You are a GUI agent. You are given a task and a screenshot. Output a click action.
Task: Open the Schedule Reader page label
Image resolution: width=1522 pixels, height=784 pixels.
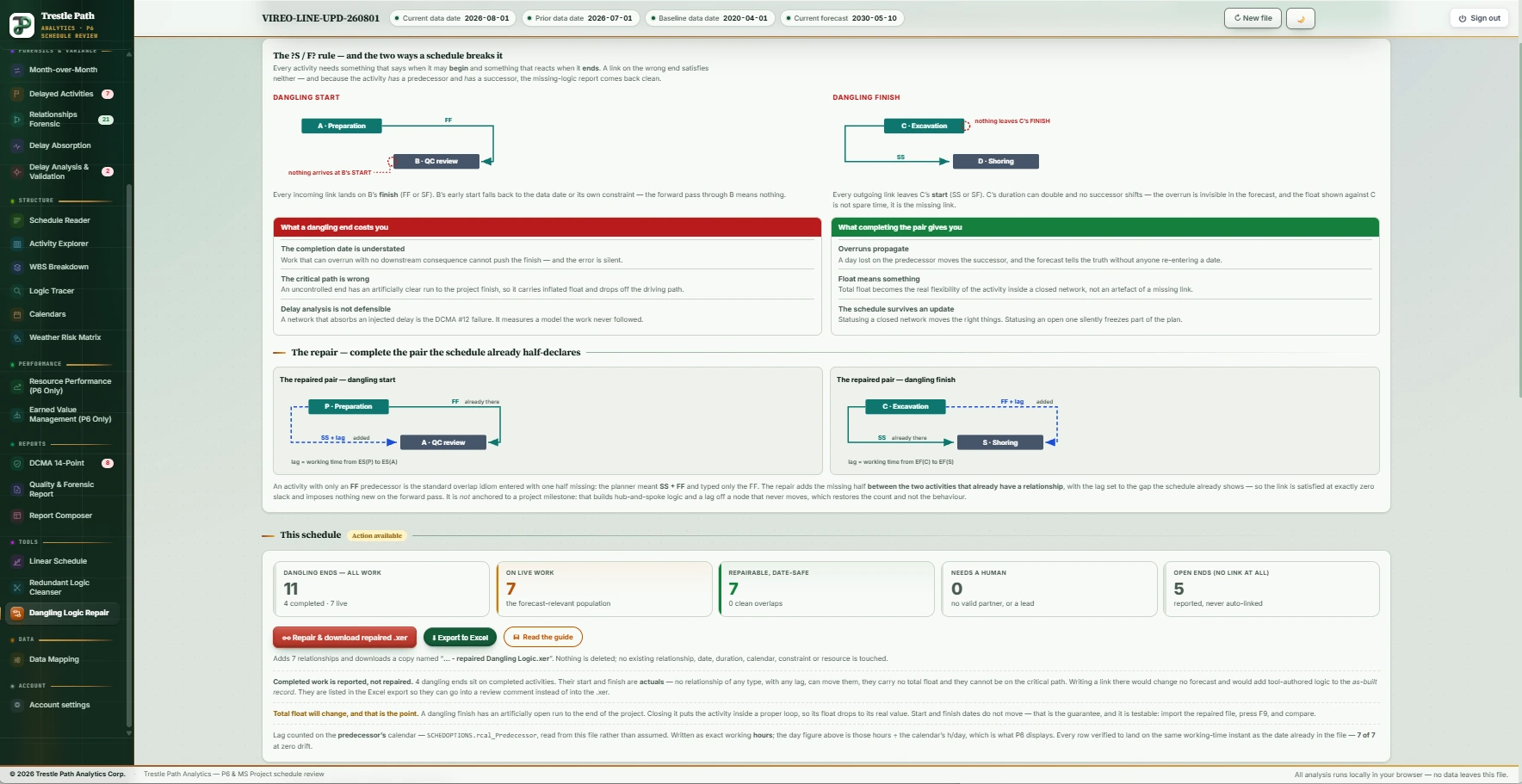pos(59,221)
